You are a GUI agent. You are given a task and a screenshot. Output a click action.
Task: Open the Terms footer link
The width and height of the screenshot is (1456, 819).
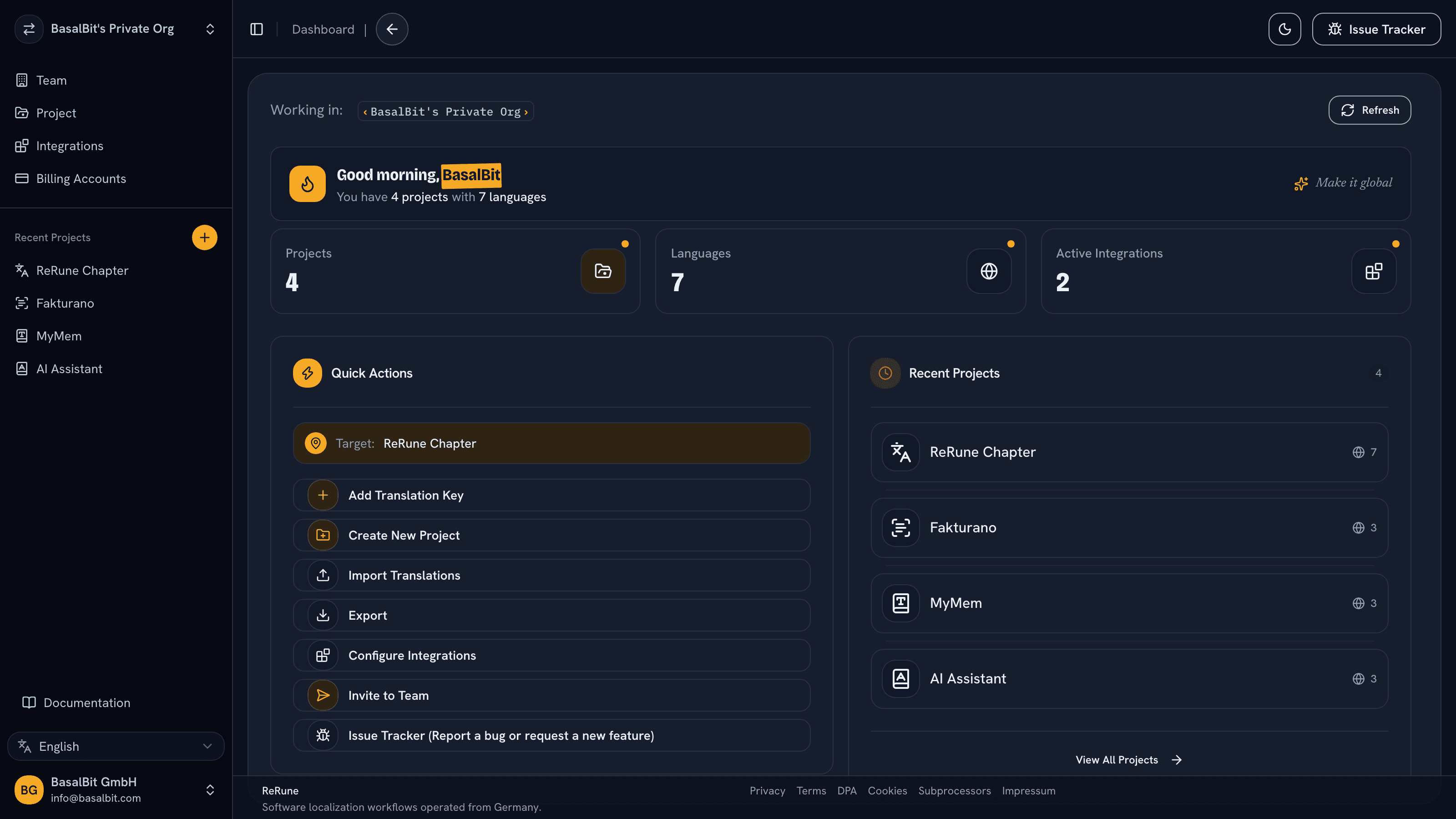pos(811,791)
